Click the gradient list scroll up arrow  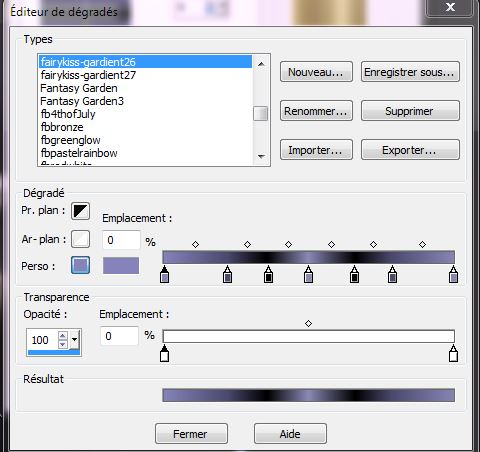click(261, 64)
